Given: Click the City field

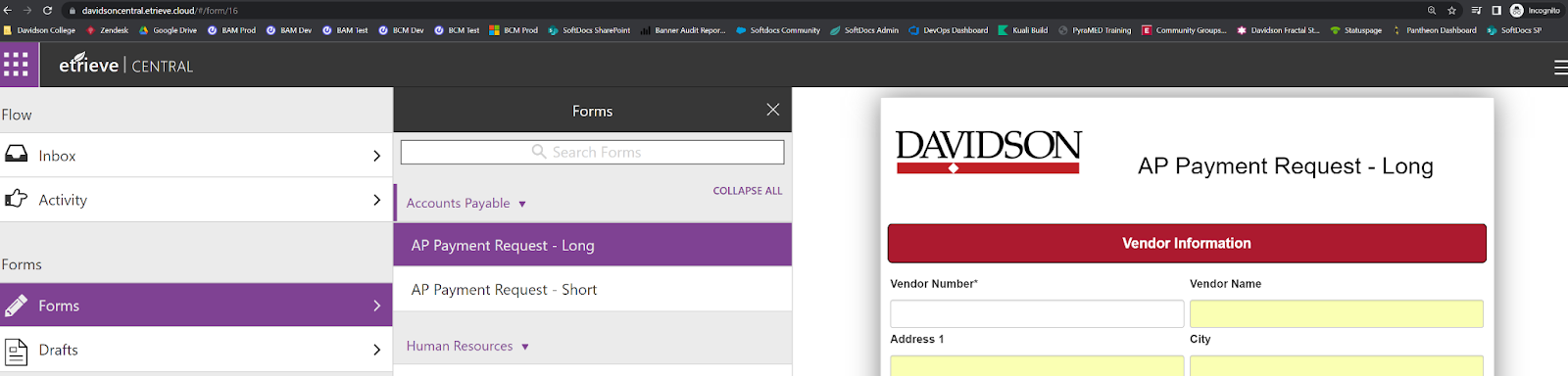Looking at the screenshot, I should coord(1336,366).
